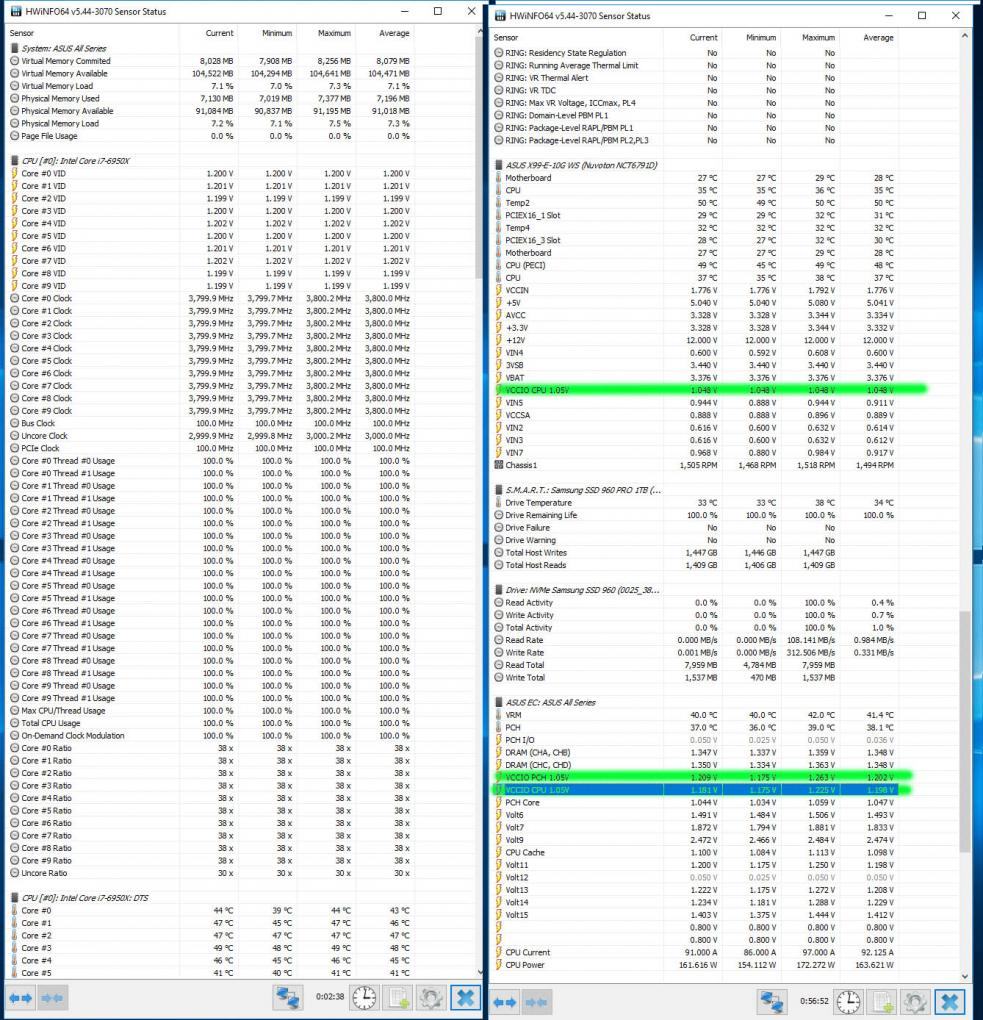Select the Total Host Writes row
This screenshot has height=1020, width=983.
(x=695, y=553)
